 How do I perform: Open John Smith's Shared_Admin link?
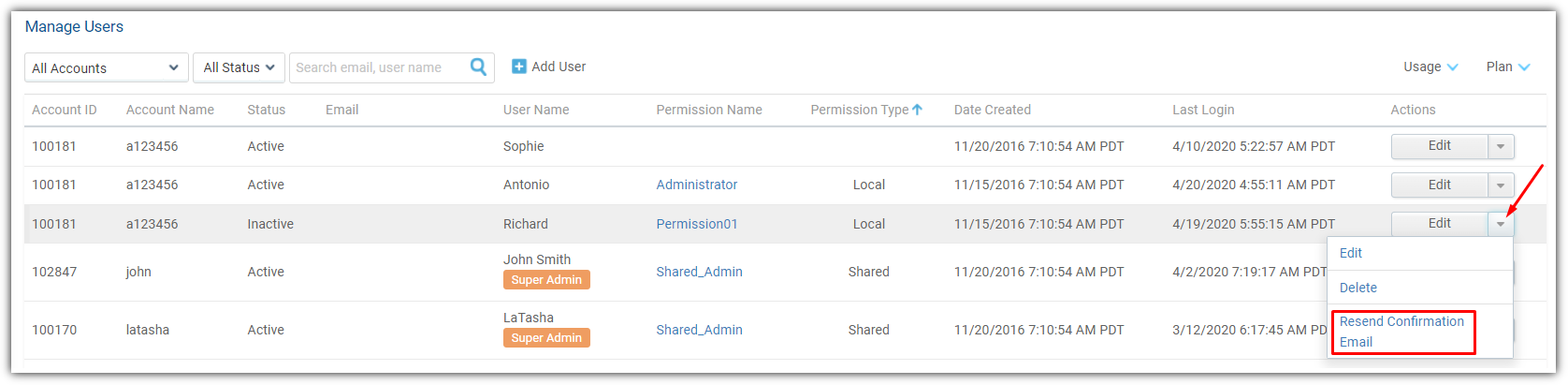tap(700, 272)
